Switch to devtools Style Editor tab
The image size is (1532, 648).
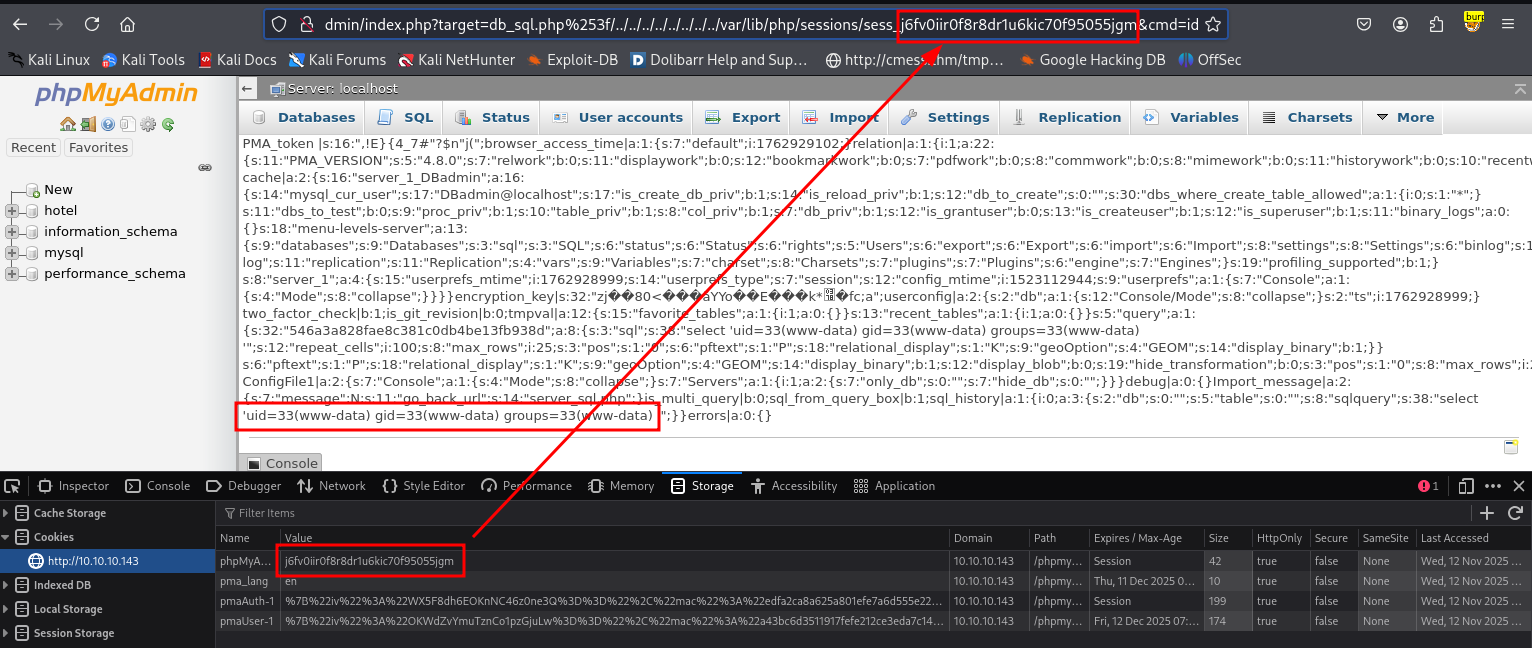point(424,486)
